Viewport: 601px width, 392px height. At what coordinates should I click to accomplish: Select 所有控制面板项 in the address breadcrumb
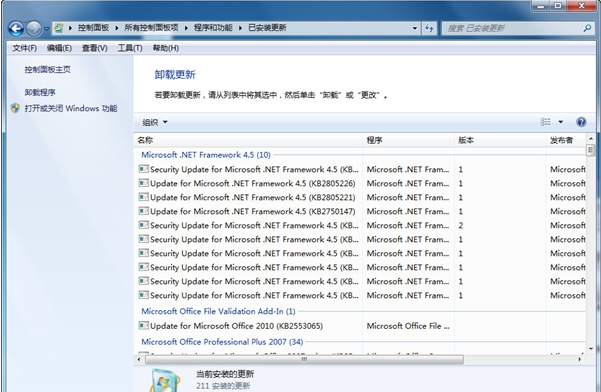pos(151,28)
